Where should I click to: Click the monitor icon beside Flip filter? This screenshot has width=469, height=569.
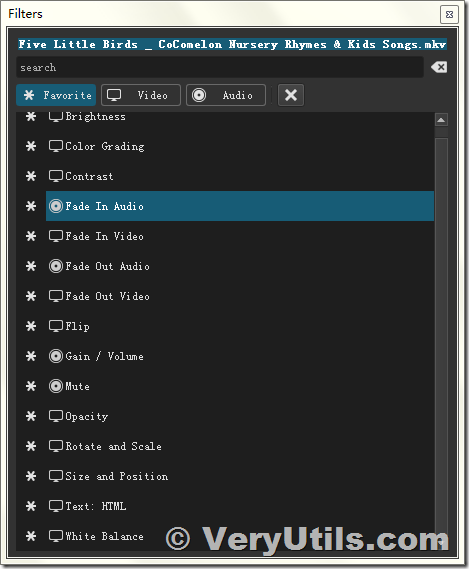pyautogui.click(x=56, y=326)
